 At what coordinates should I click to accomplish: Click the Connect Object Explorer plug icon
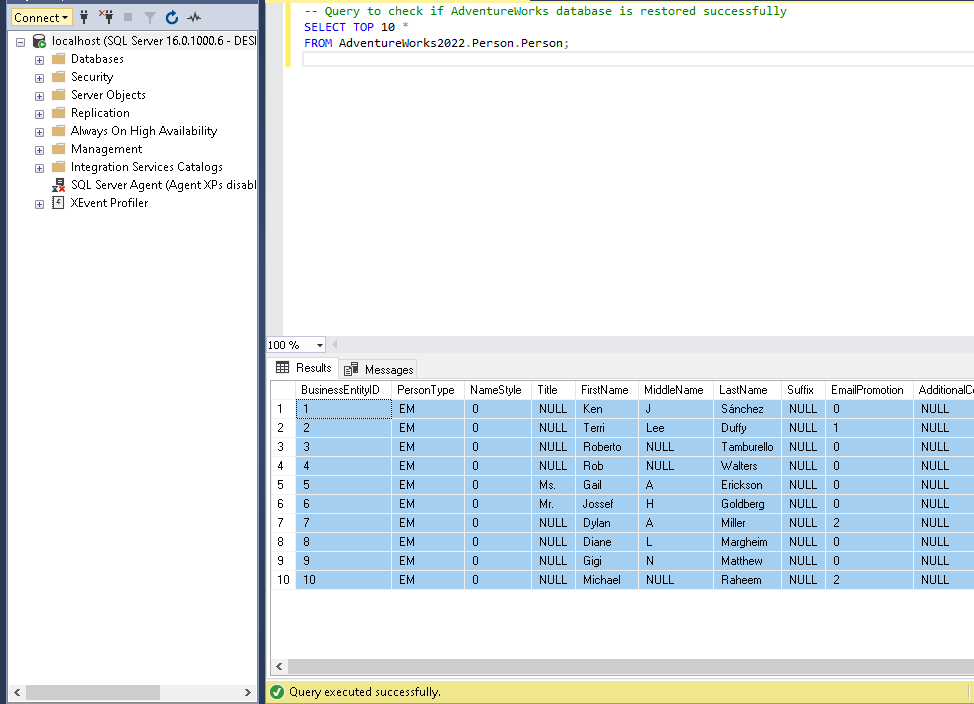pos(84,17)
